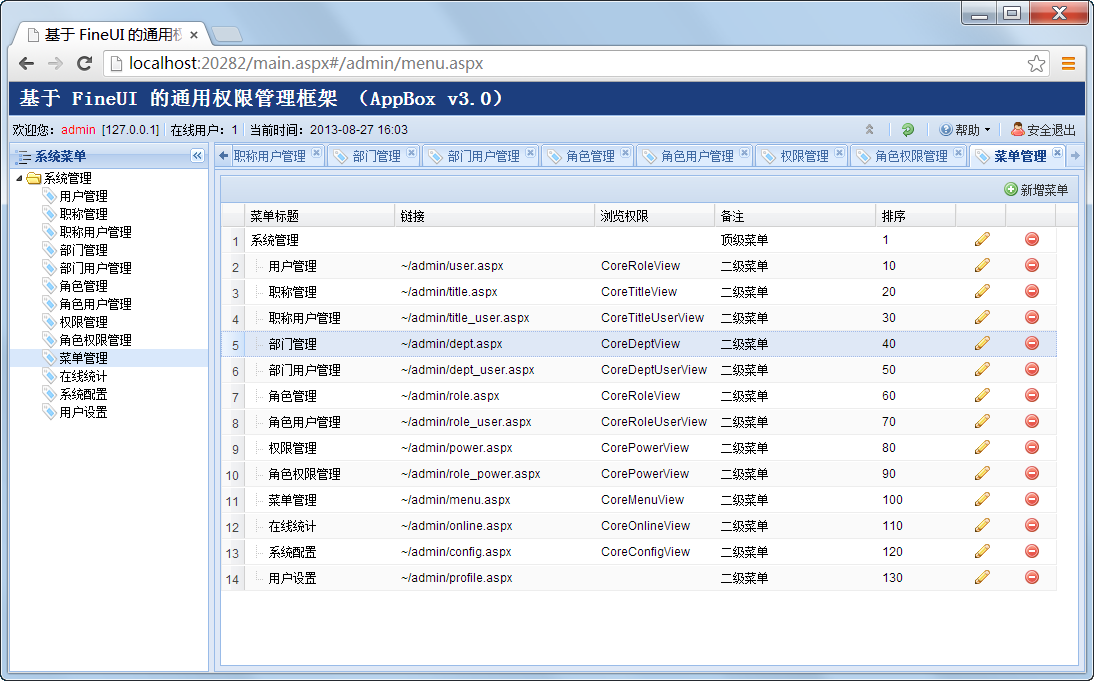Image resolution: width=1094 pixels, height=681 pixels.
Task: Edit the 系统管理 top-level menu row
Action: click(982, 239)
